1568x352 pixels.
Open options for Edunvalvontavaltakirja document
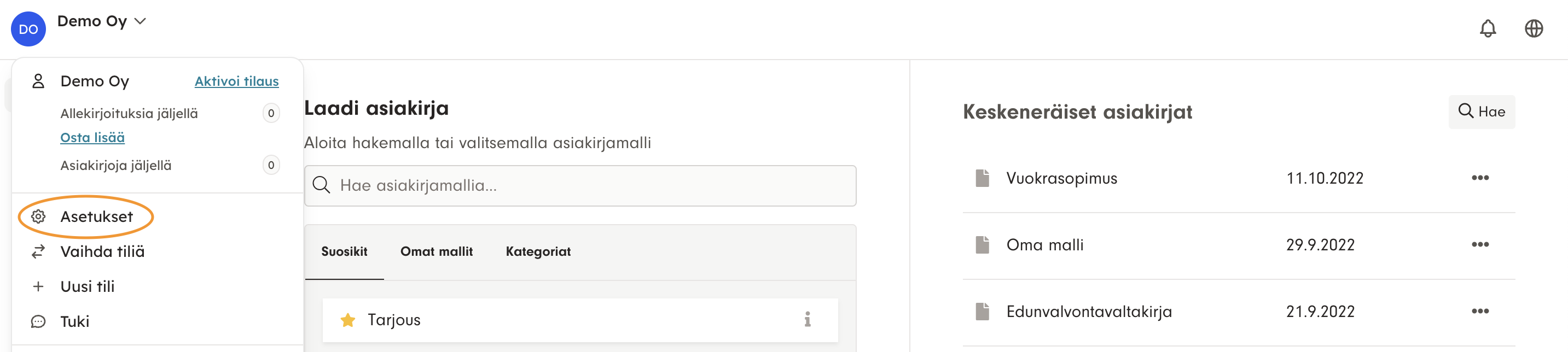click(x=1480, y=311)
